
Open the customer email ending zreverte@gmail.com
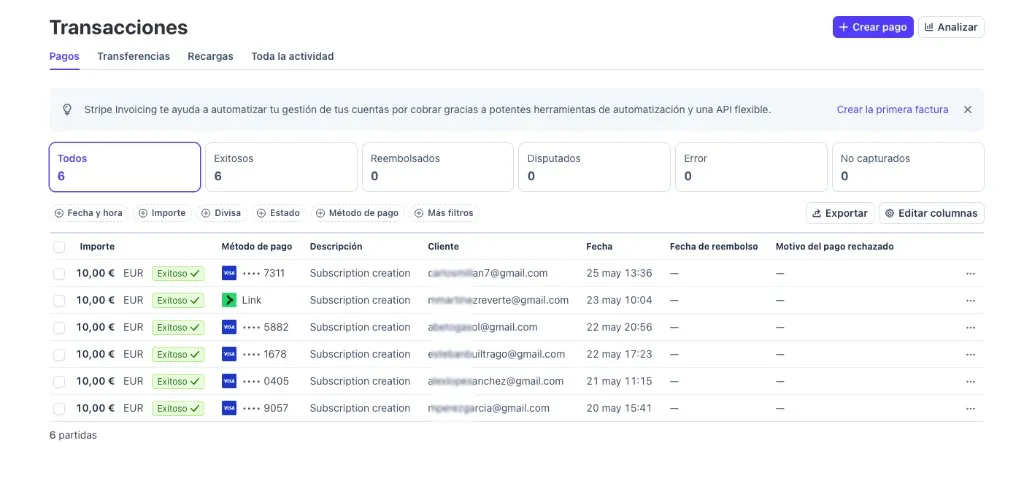(498, 300)
